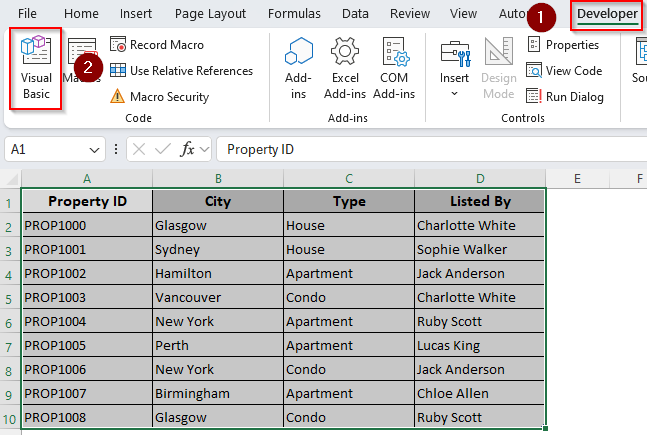This screenshot has width=647, height=435.
Task: Switch to the Formulas tab
Action: [x=294, y=14]
